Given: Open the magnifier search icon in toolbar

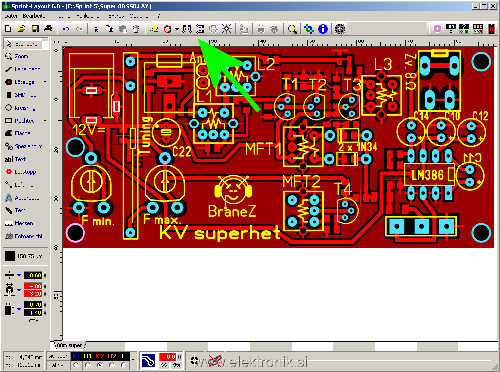Looking at the screenshot, I should 292,29.
